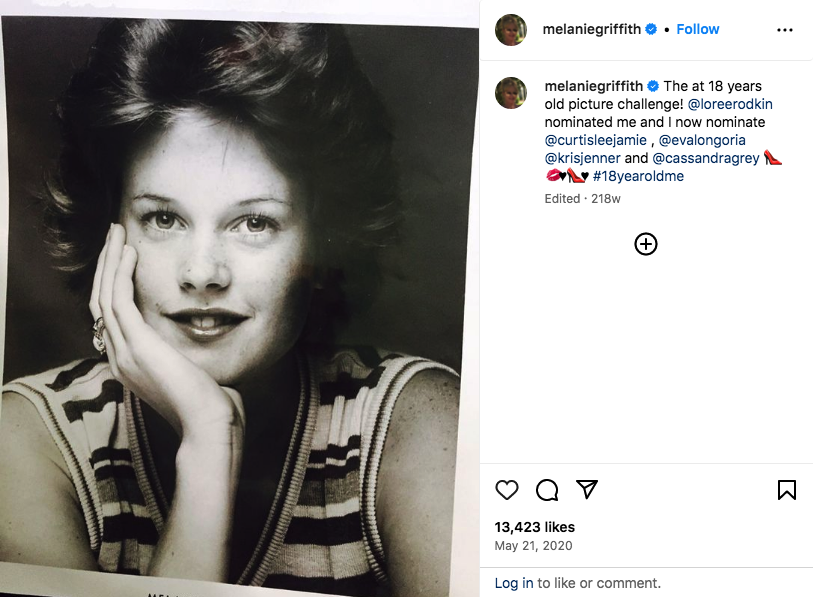Visit the @loreerodkin mention
Viewport: 813px width, 597px height.
click(x=730, y=104)
